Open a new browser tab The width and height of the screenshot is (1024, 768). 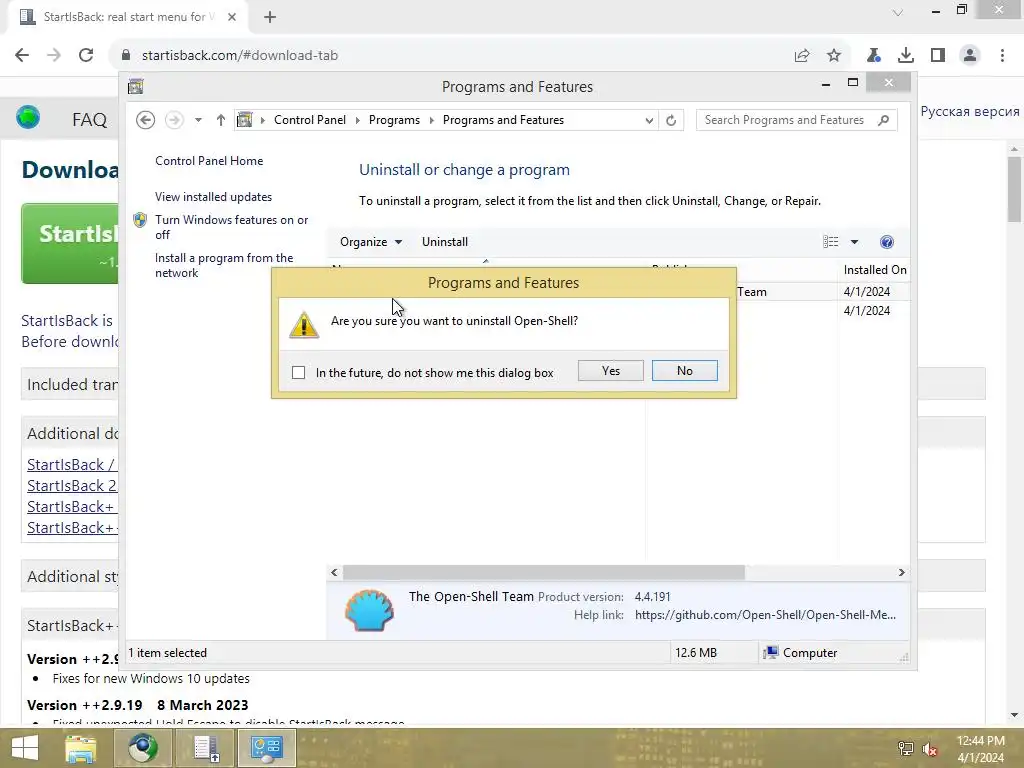click(x=270, y=17)
